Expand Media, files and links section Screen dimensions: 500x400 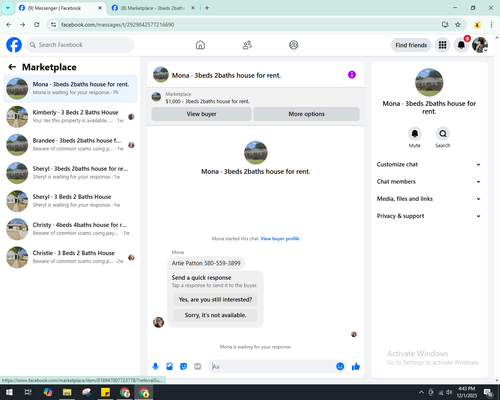pyautogui.click(x=429, y=199)
